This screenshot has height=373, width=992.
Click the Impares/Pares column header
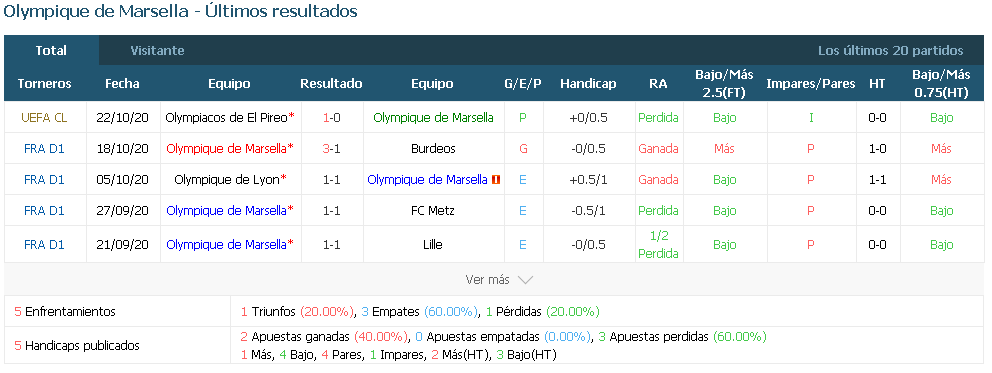pos(810,83)
